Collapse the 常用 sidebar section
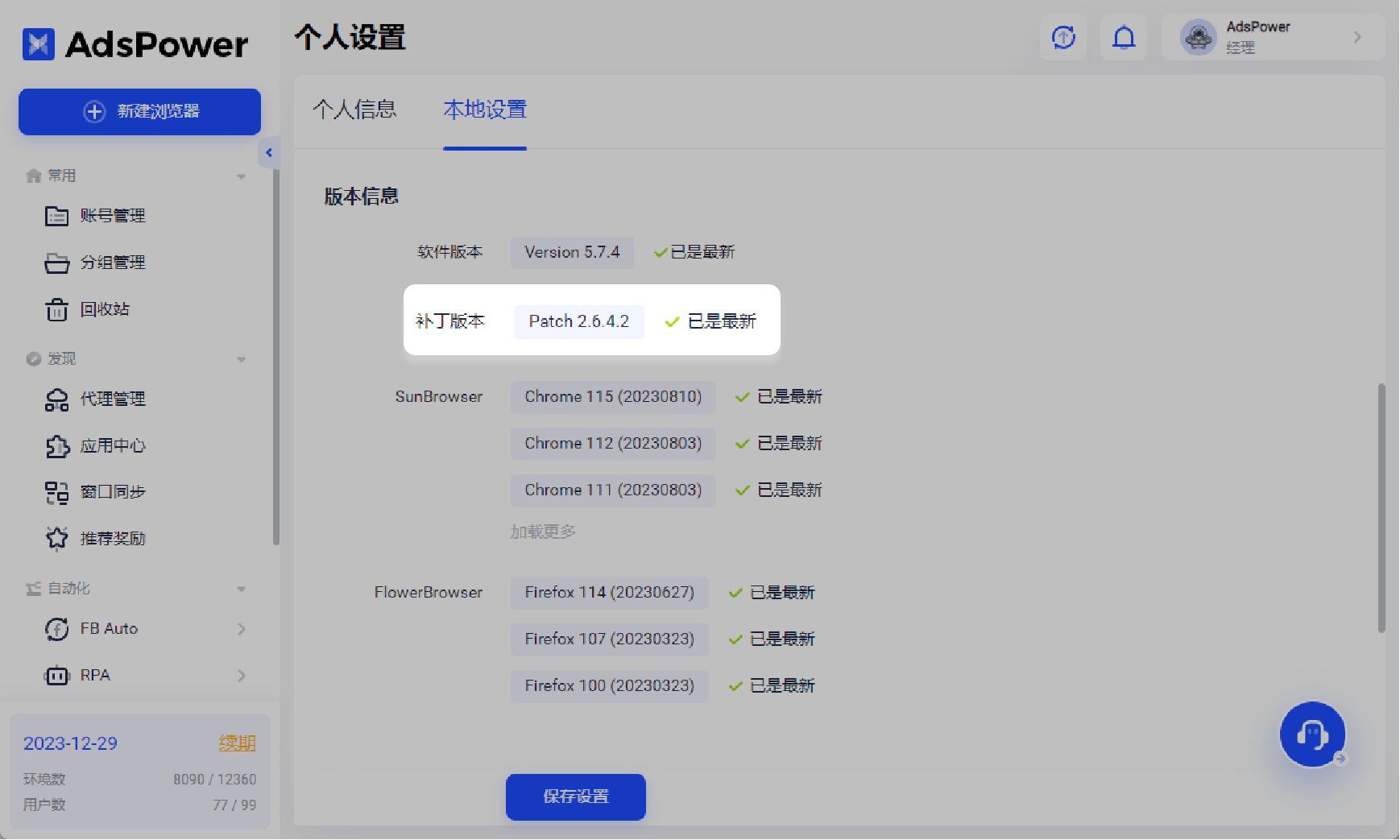Screen dimensions: 1400x840 click(241, 176)
